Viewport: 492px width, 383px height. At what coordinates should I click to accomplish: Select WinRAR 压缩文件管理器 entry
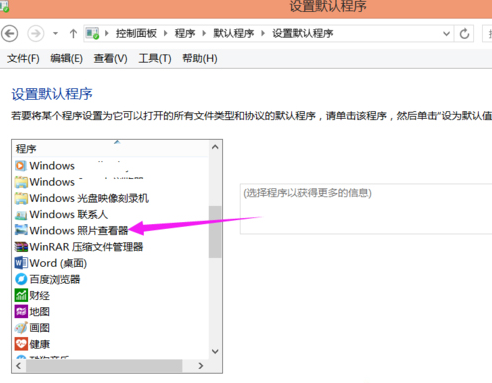(x=86, y=247)
